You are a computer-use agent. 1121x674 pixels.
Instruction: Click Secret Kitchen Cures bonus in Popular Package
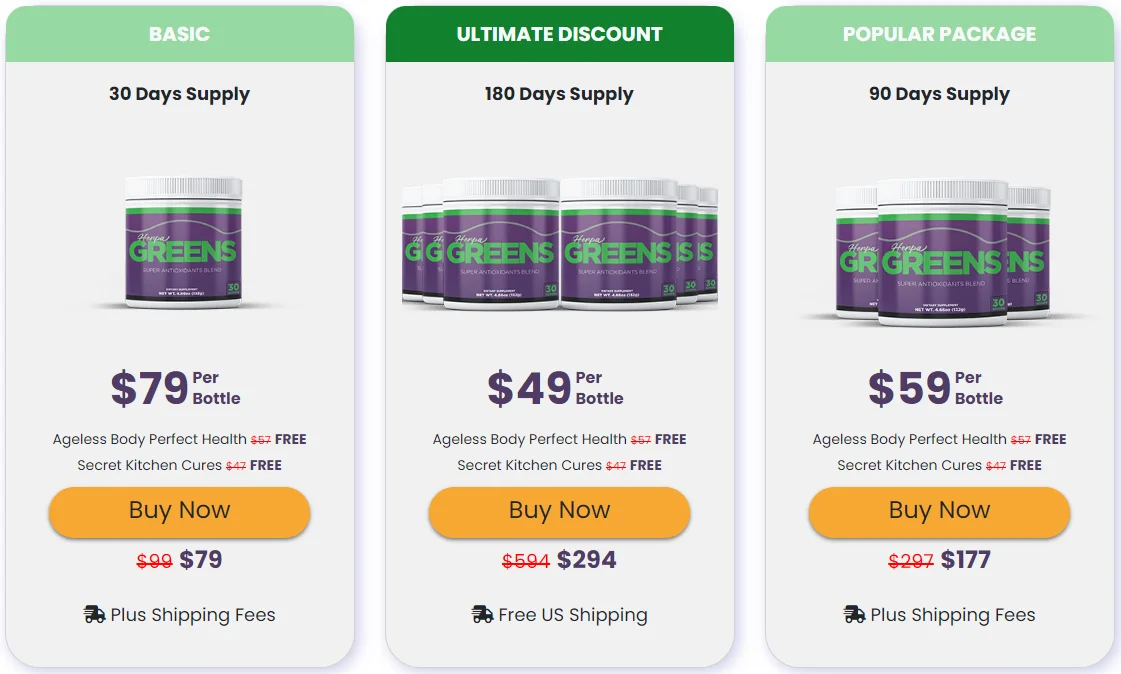click(x=910, y=465)
